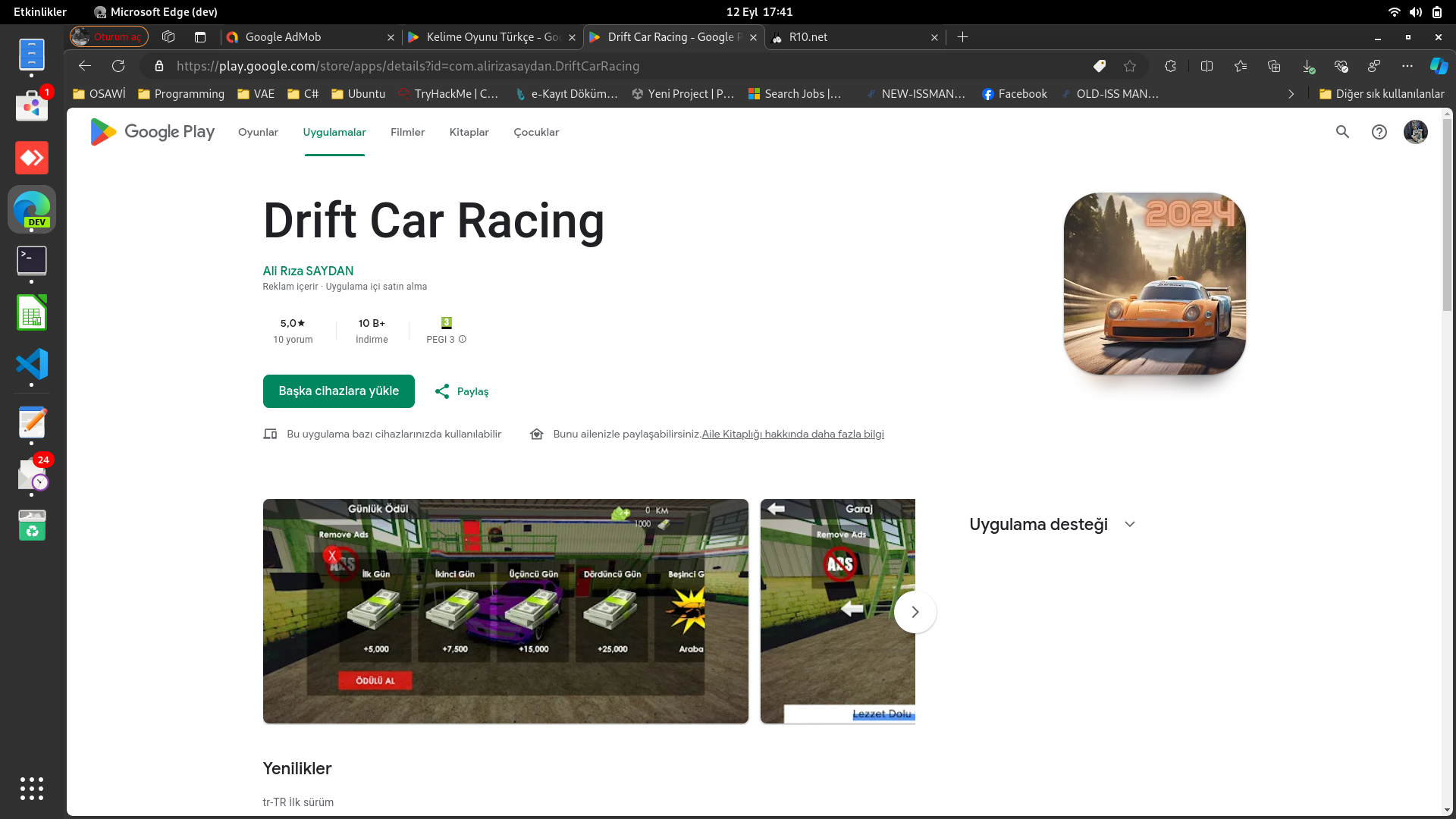Open Diğer sık kullanılanlar folder
This screenshot has width=1456, height=819.
click(1382, 94)
